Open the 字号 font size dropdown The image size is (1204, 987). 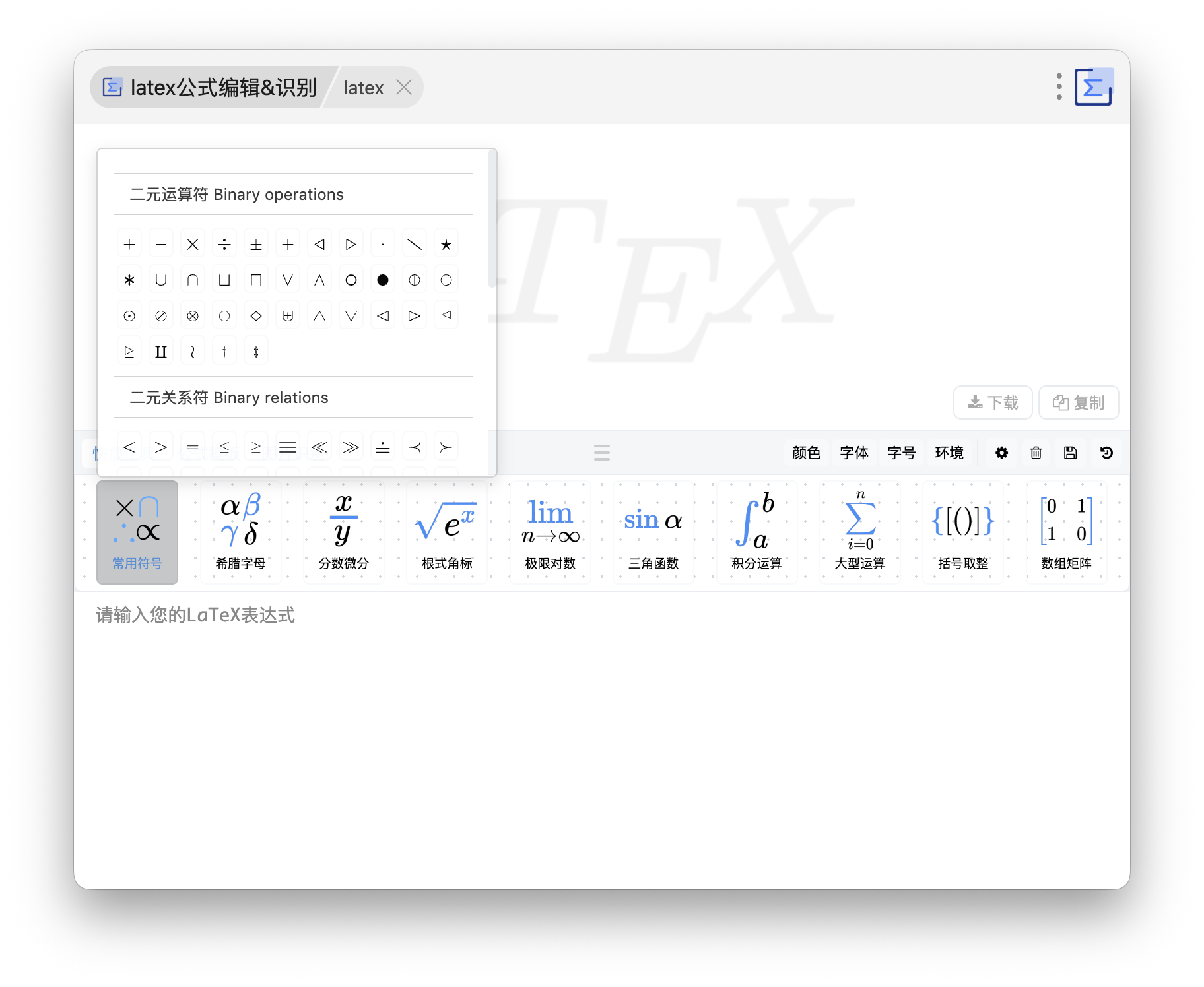click(x=902, y=453)
